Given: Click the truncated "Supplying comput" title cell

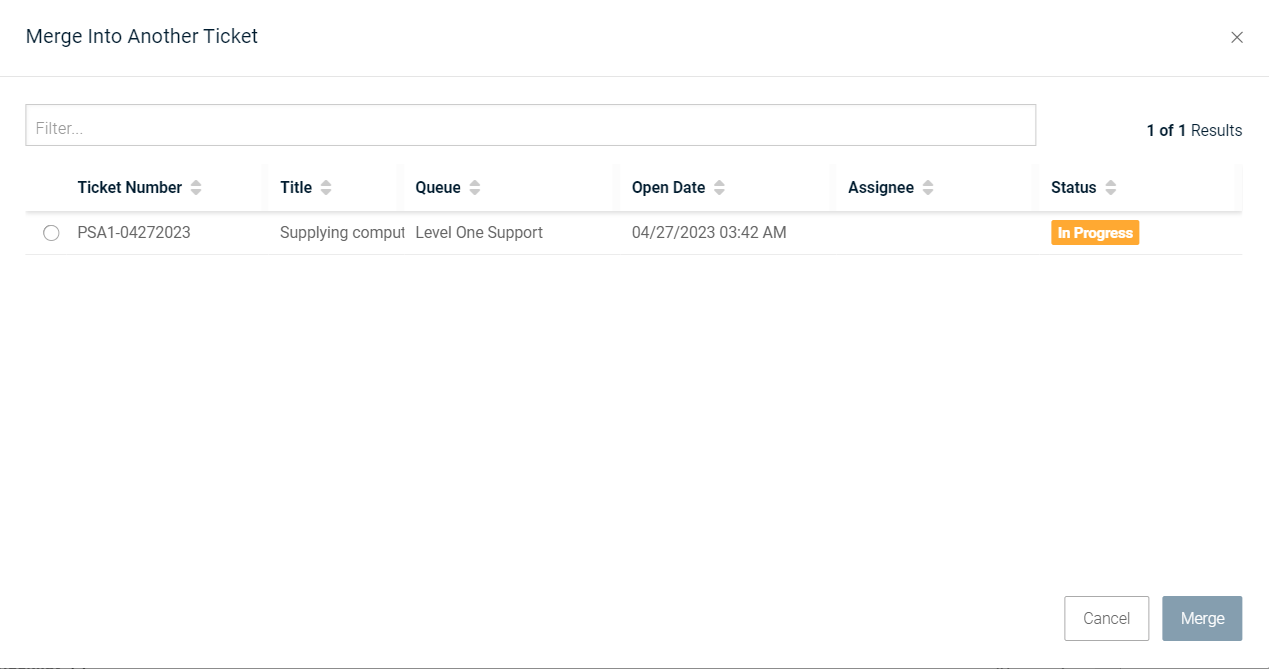Looking at the screenshot, I should (x=342, y=233).
